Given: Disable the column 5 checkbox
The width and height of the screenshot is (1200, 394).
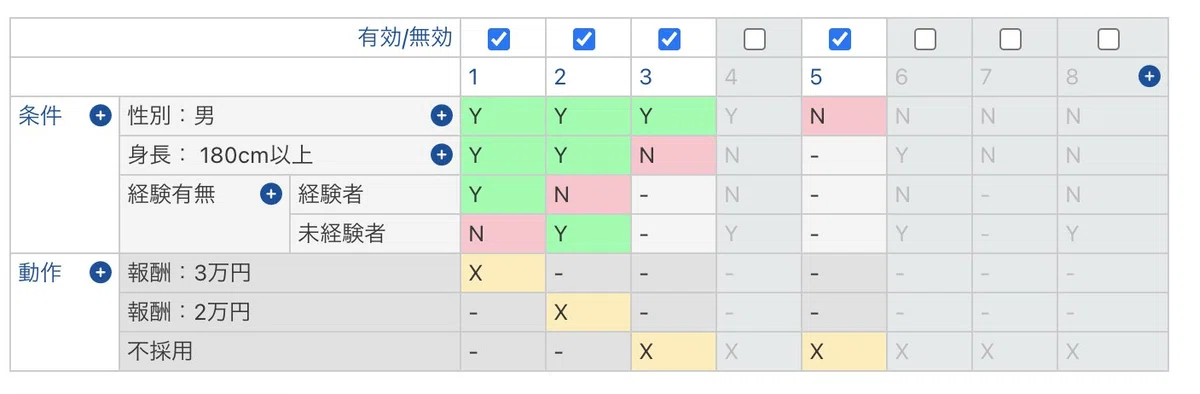Looking at the screenshot, I should click(x=840, y=39).
